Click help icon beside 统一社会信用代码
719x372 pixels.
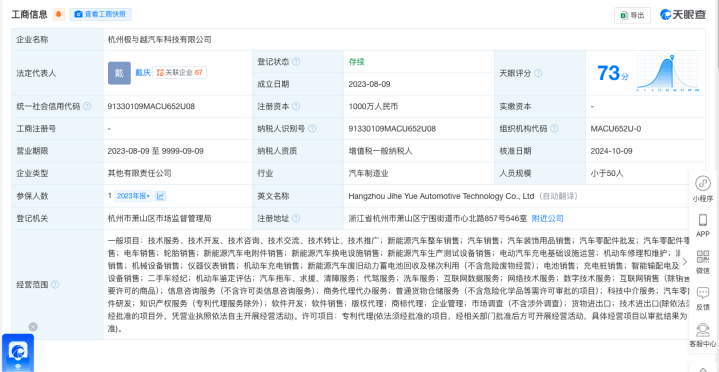(87, 106)
